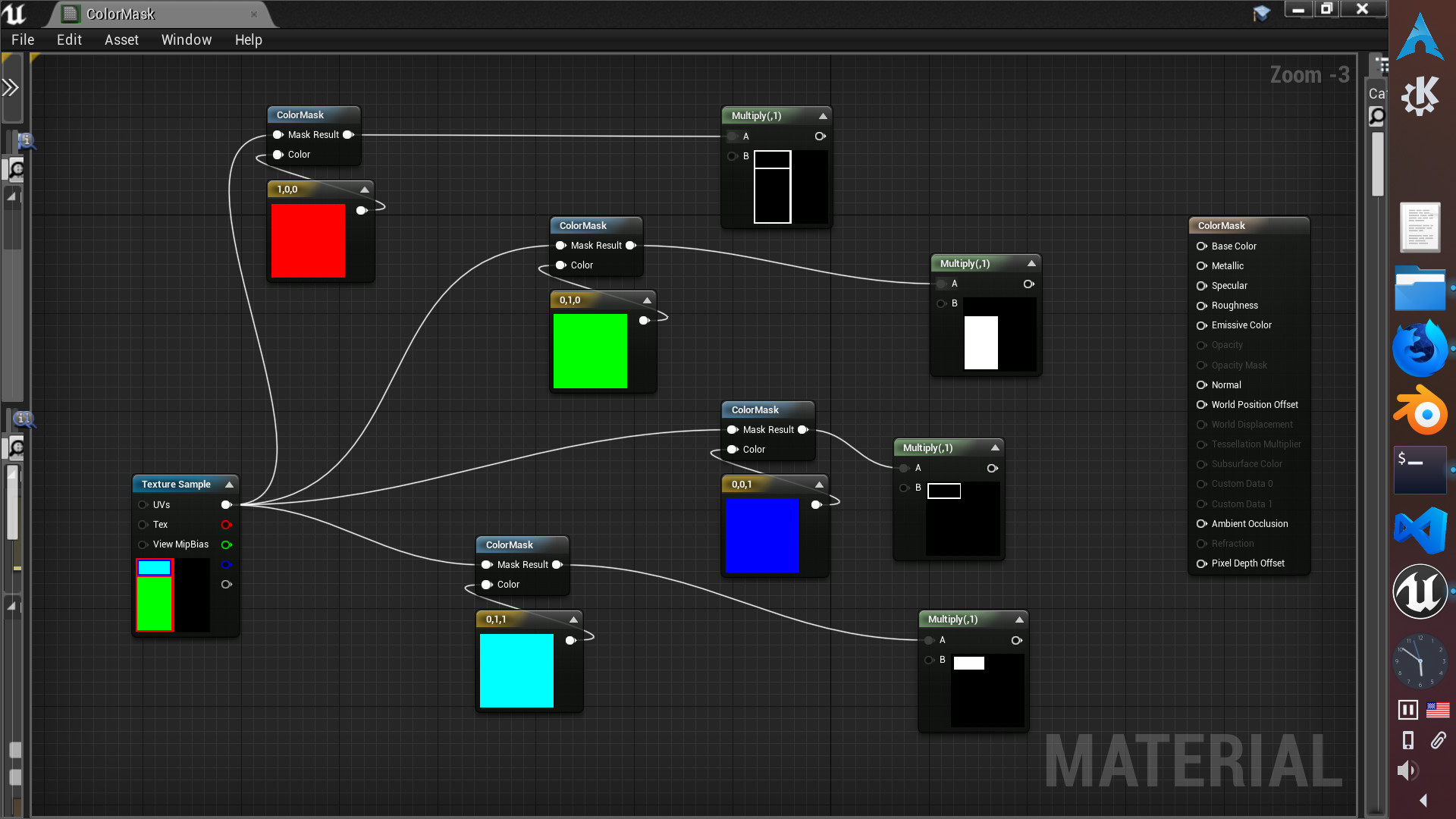This screenshot has height=819, width=1456.
Task: Click the green preview of the 0,1,0 node
Action: click(591, 350)
